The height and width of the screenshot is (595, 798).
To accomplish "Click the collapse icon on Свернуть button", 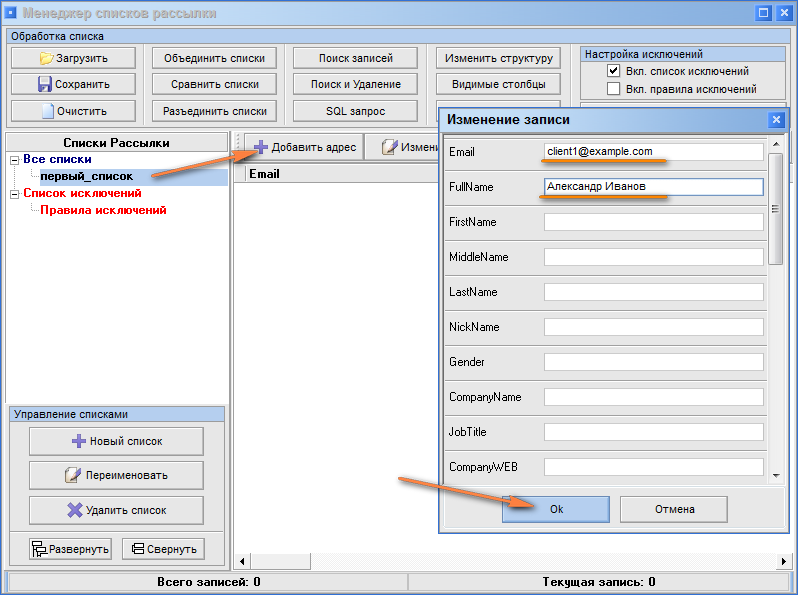I will click(x=136, y=549).
